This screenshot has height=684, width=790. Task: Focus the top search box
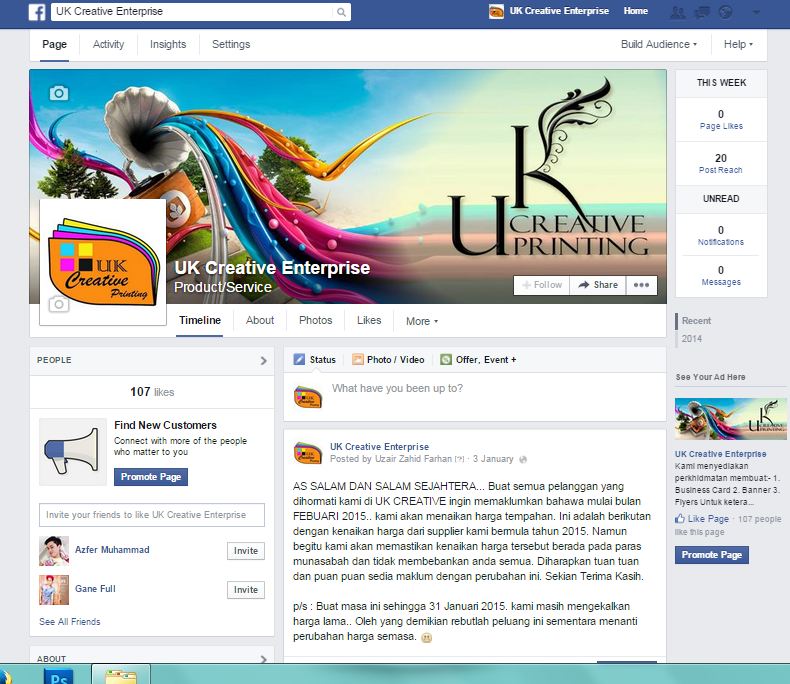tap(191, 12)
